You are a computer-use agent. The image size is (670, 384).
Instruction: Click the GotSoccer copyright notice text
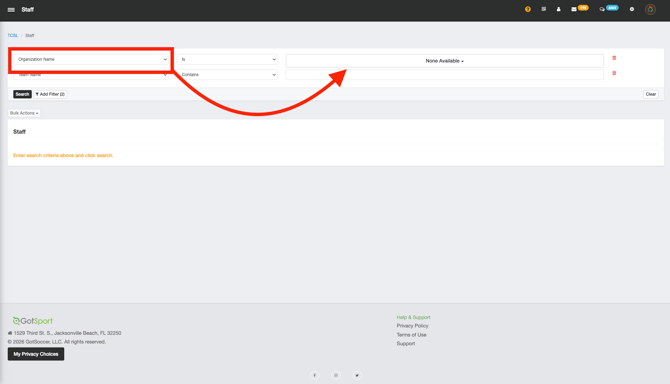57,342
